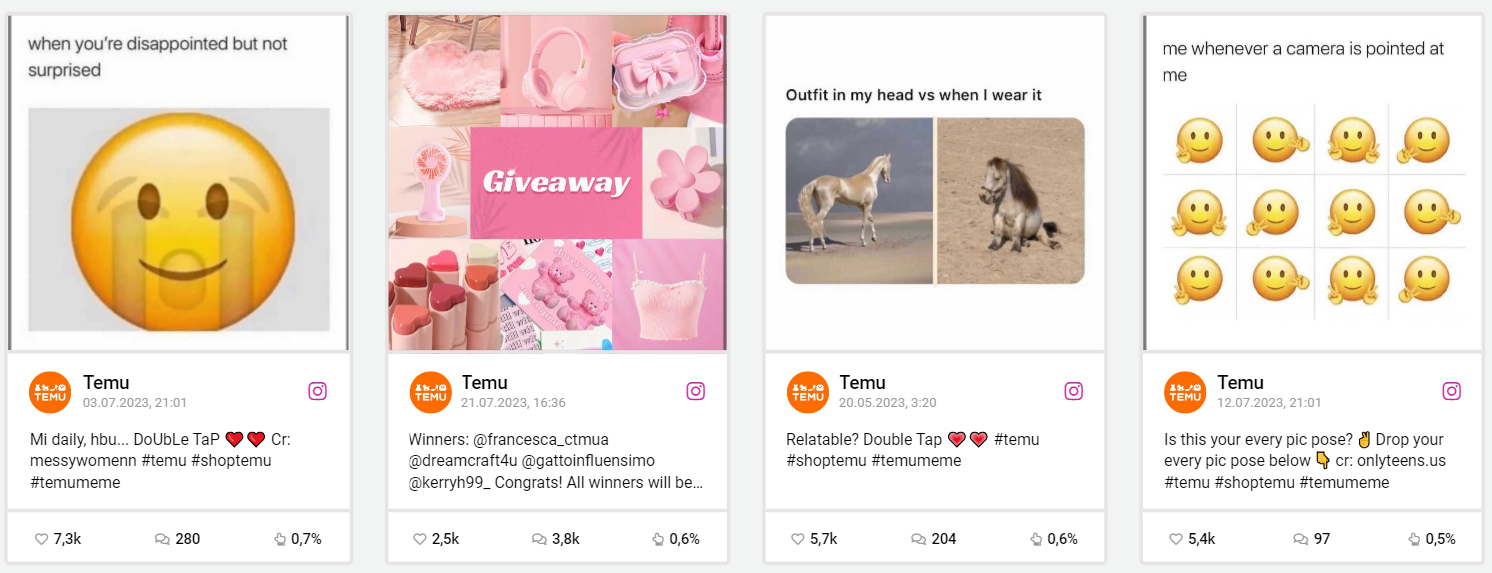Screen dimensions: 1492x573
Task: Click Temu name on the 12.07.2023 post
Action: click(x=1240, y=382)
